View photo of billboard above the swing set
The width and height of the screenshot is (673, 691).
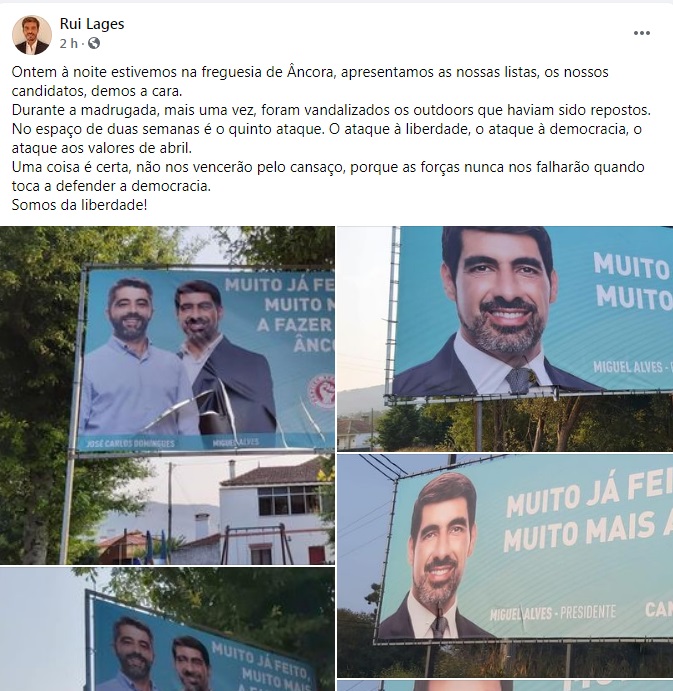167,395
